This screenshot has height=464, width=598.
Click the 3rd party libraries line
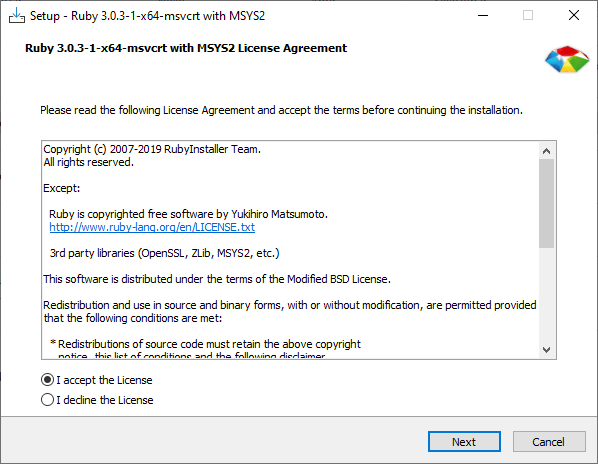[x=164, y=253]
